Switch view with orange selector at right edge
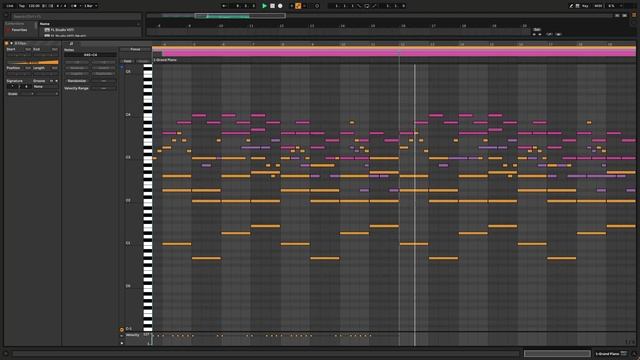 pos(634,15)
